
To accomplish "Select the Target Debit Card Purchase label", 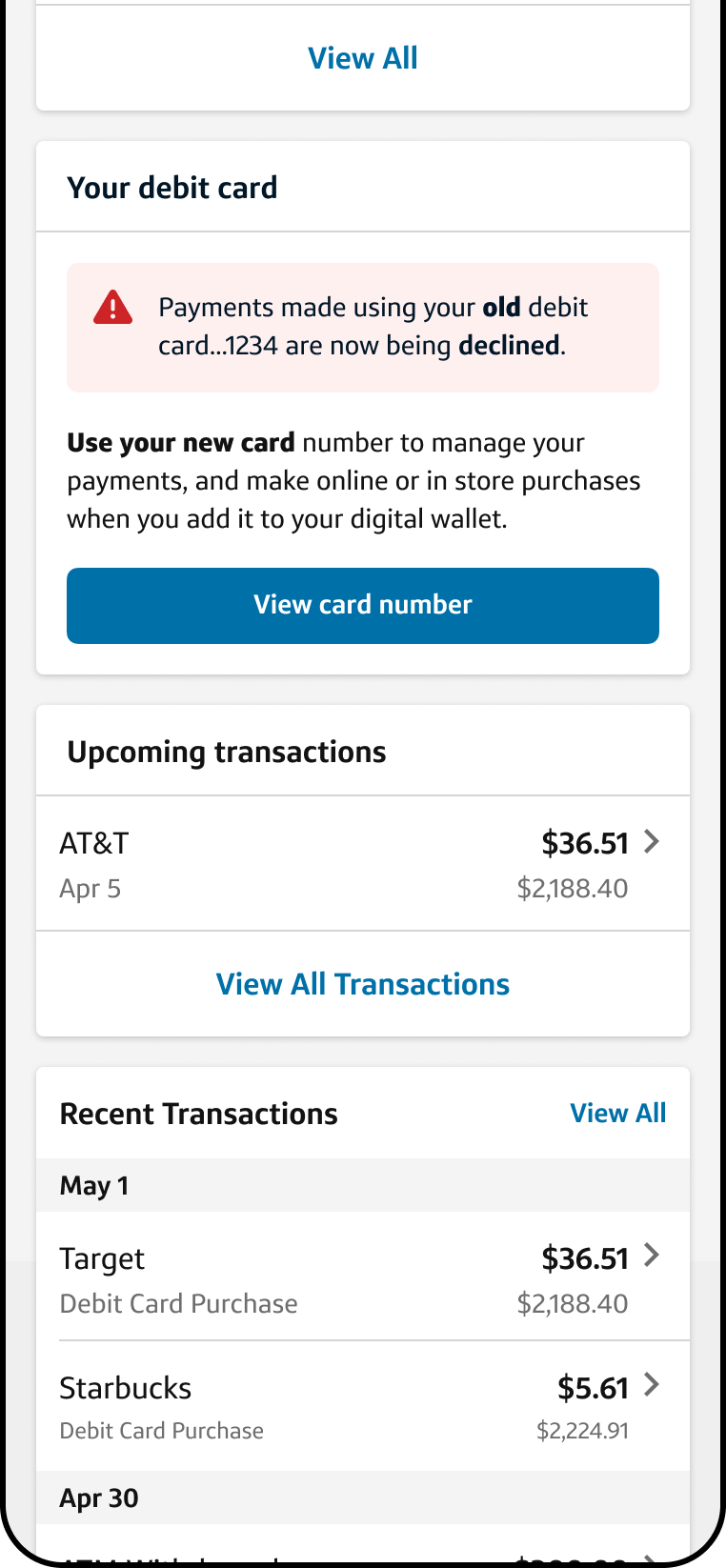I will (x=178, y=1303).
